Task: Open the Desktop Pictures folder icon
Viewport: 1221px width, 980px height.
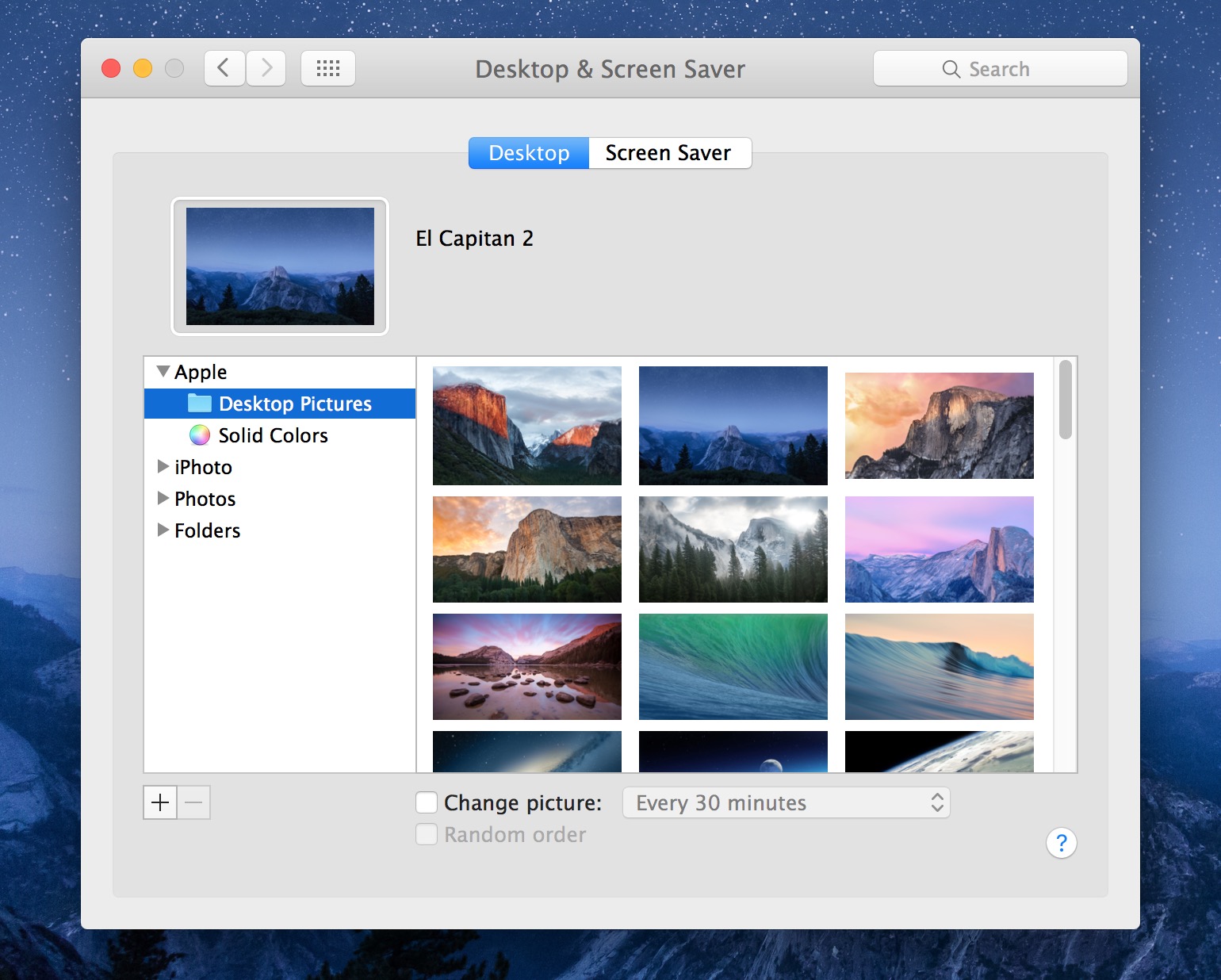Action: [199, 403]
